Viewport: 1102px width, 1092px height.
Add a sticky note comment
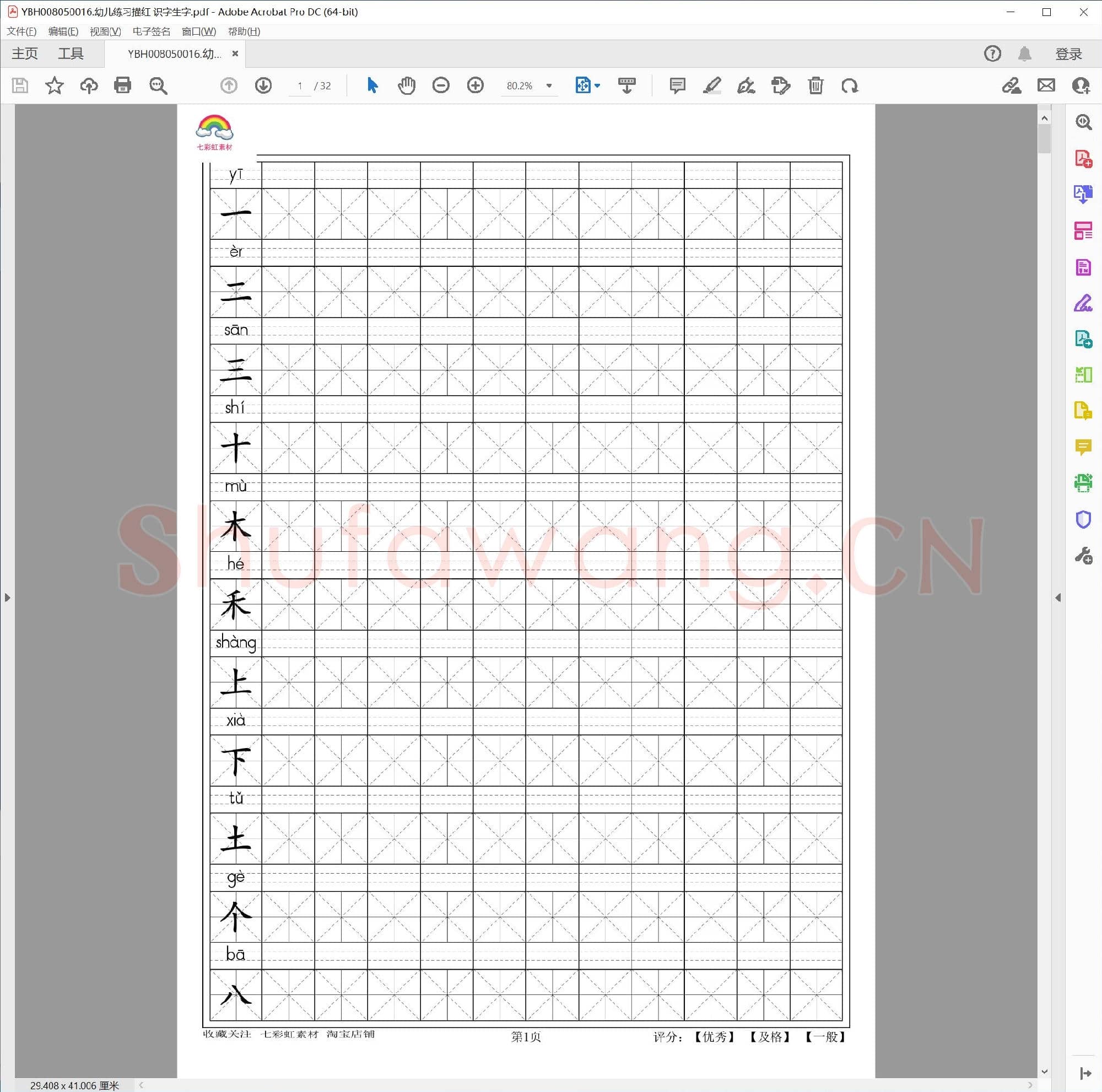tap(677, 85)
